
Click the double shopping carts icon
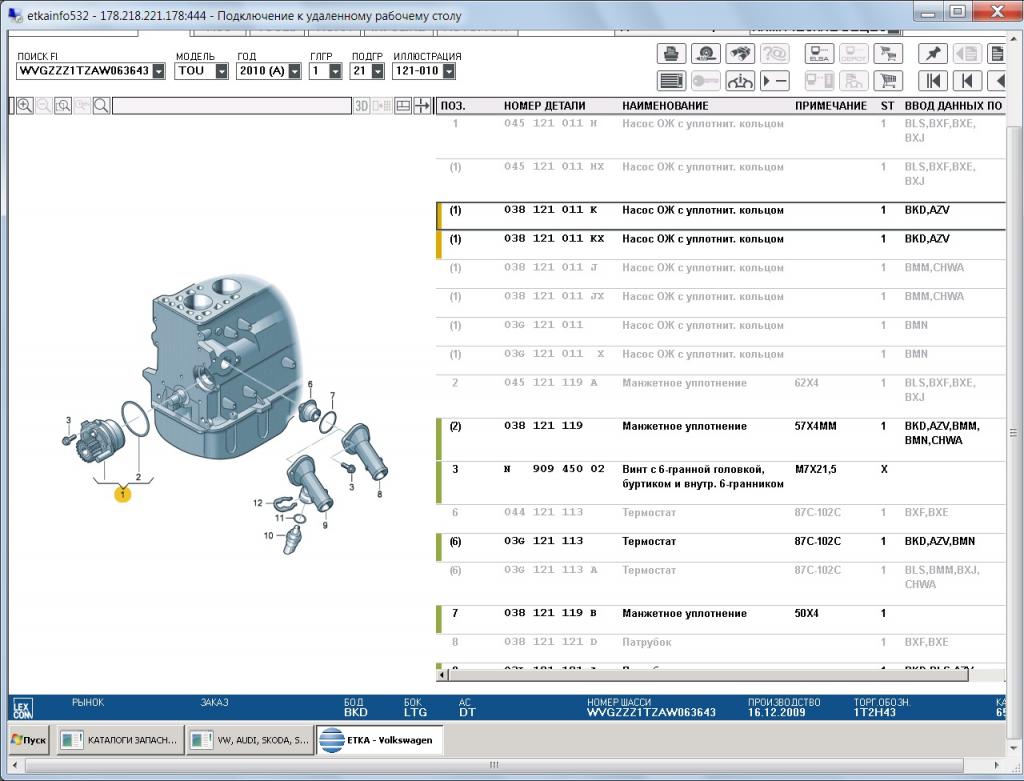tap(888, 54)
